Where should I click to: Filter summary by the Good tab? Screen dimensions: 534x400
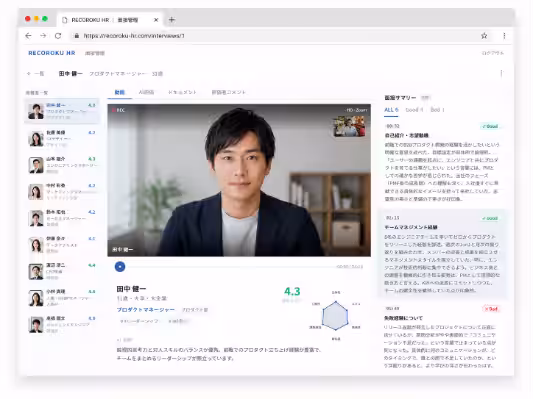pos(414,110)
